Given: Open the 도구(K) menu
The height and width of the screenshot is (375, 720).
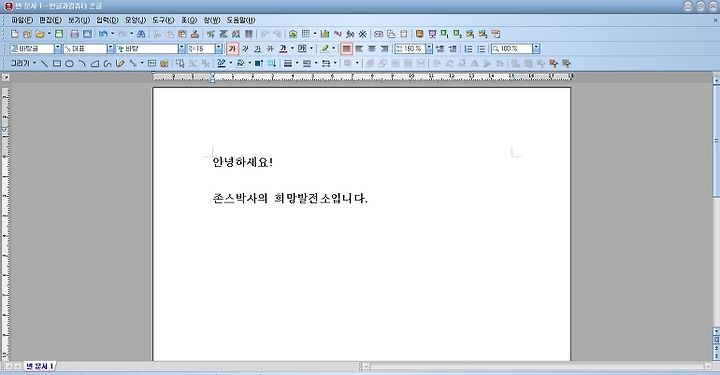Looking at the screenshot, I should click(x=163, y=20).
